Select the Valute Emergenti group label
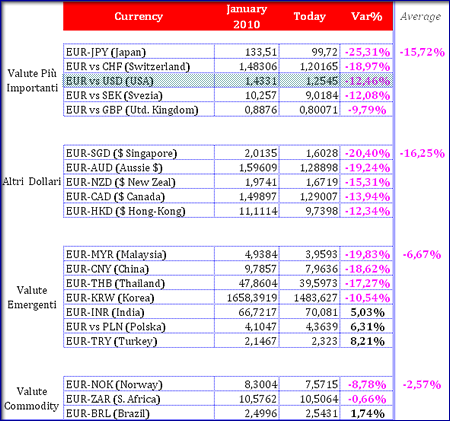The image size is (450, 421). [x=32, y=297]
